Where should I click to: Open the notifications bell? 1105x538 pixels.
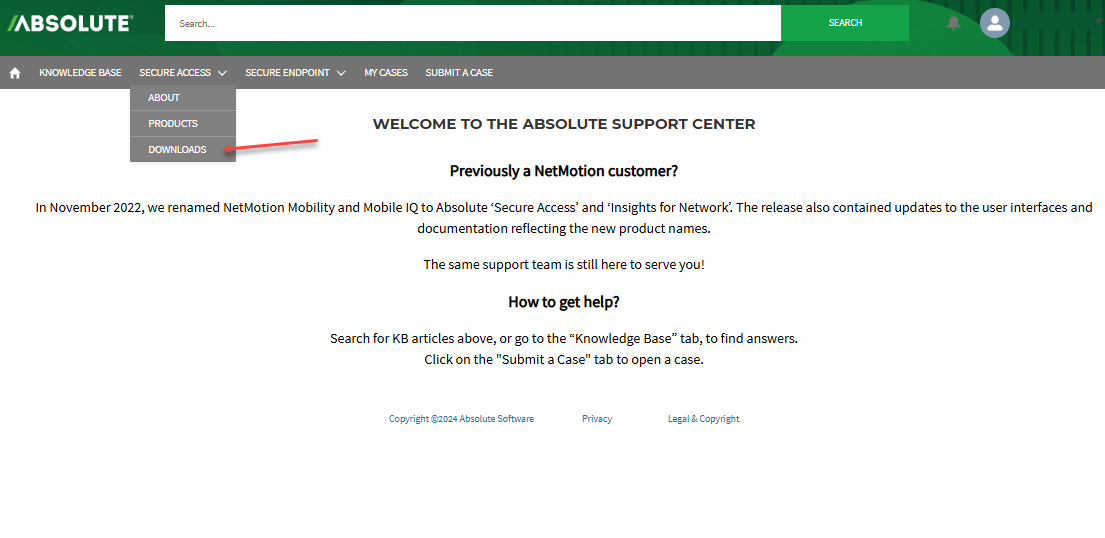click(x=953, y=23)
